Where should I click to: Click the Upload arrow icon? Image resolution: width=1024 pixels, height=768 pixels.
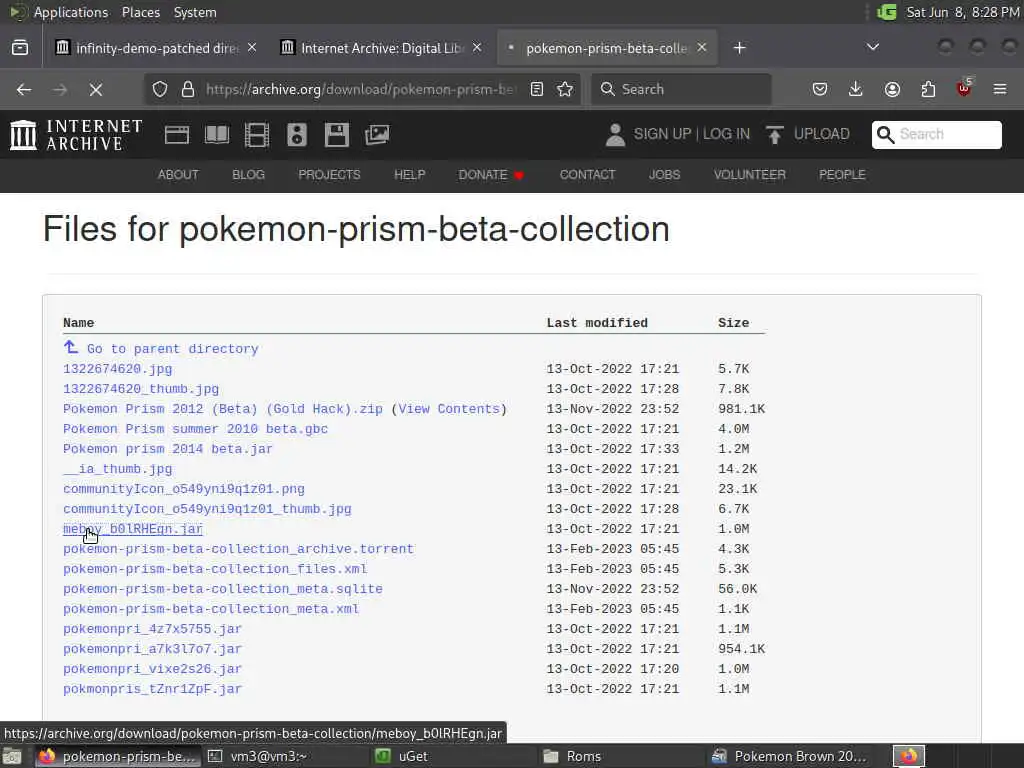tap(775, 135)
